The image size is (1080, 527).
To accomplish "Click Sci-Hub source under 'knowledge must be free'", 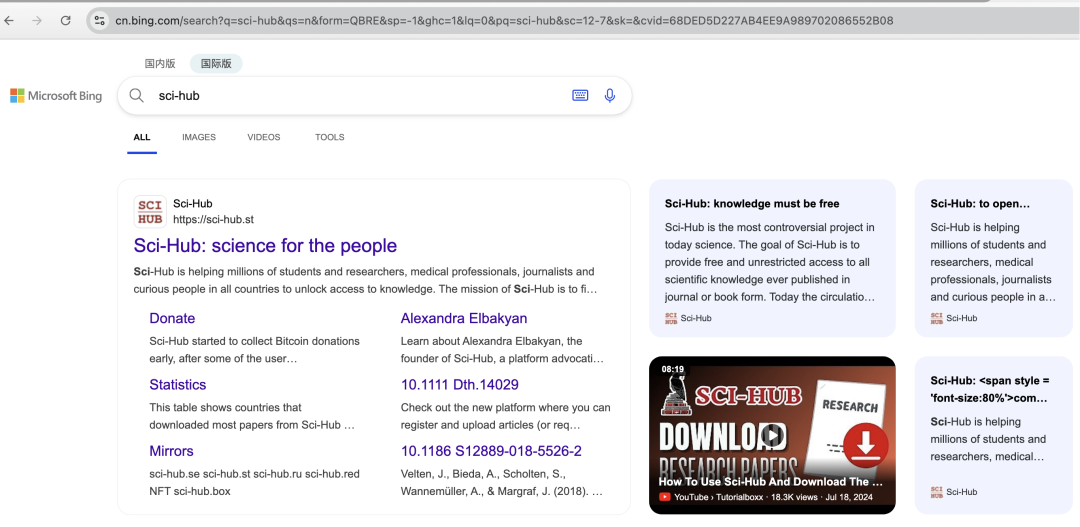I will coord(688,318).
